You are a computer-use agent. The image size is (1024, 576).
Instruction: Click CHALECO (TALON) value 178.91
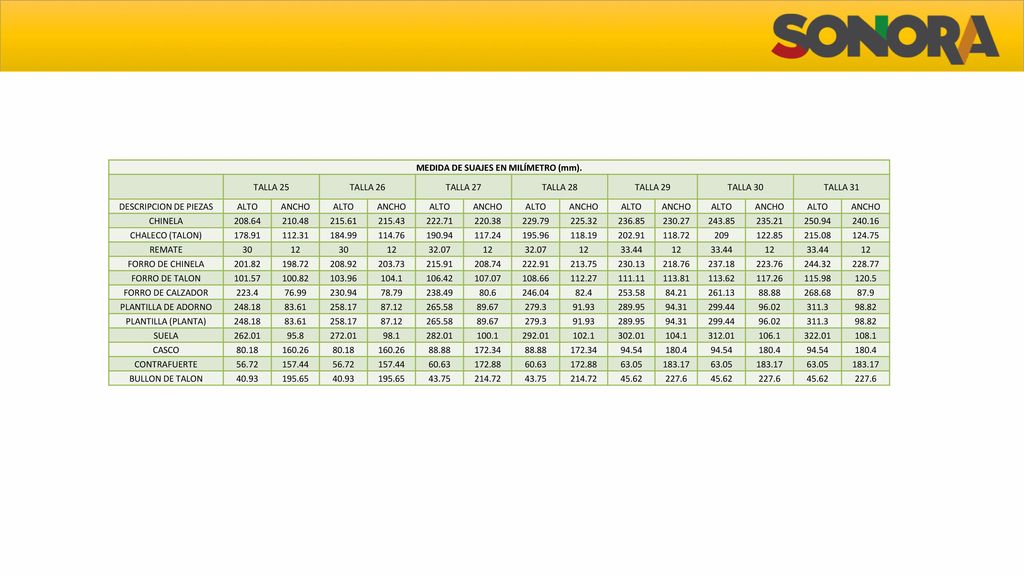click(247, 235)
